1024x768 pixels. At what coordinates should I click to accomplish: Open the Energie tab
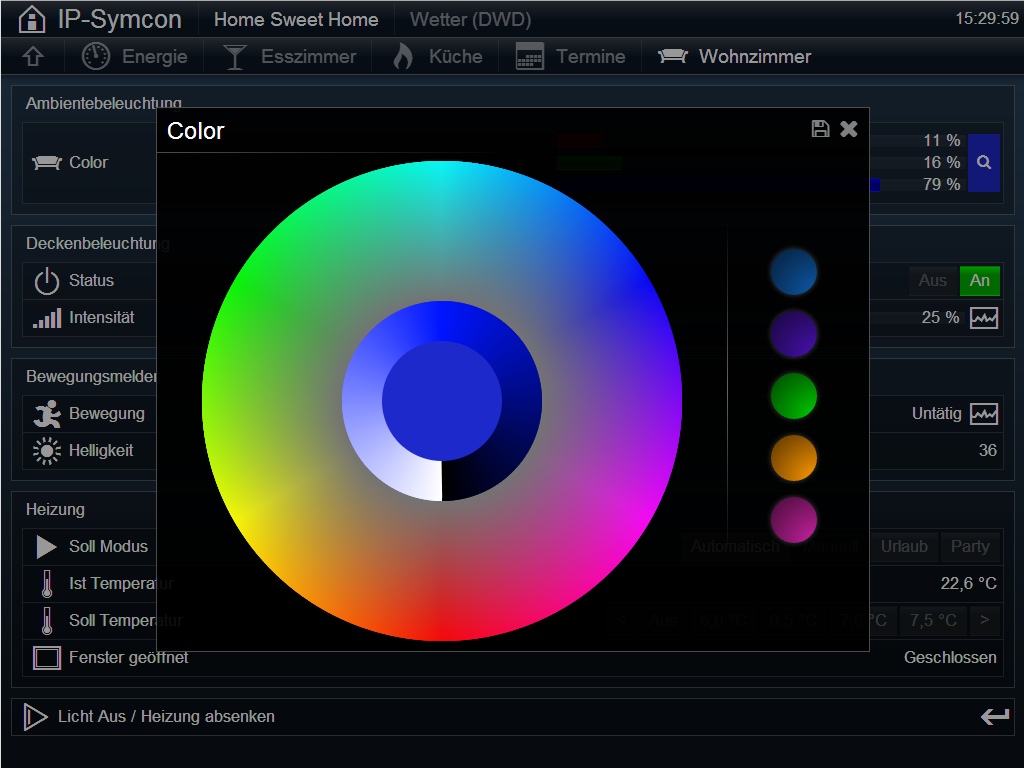pyautogui.click(x=135, y=57)
